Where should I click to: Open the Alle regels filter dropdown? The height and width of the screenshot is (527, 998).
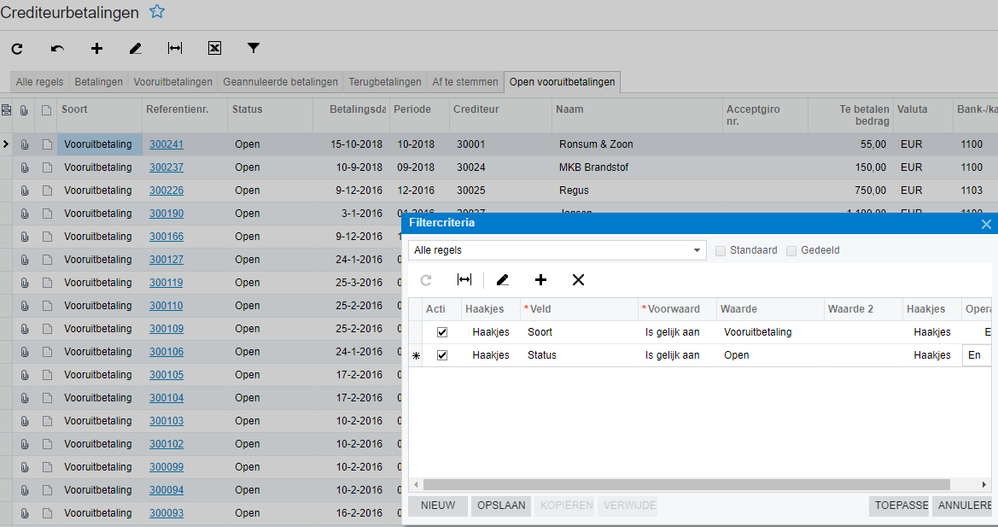pos(558,250)
